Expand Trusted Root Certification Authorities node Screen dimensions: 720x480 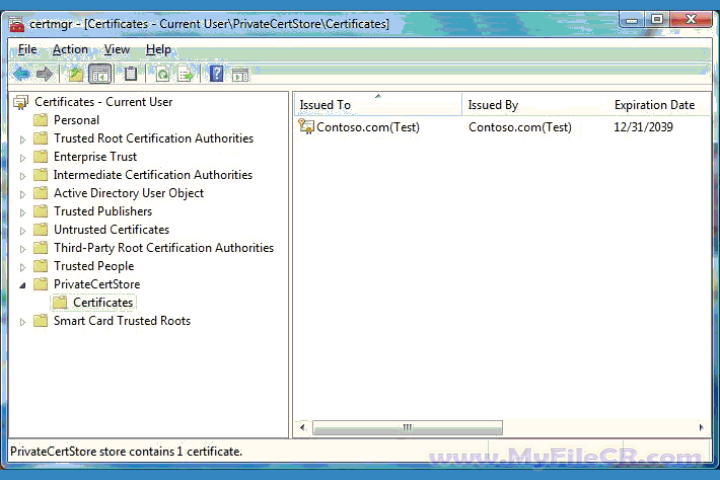click(x=22, y=139)
